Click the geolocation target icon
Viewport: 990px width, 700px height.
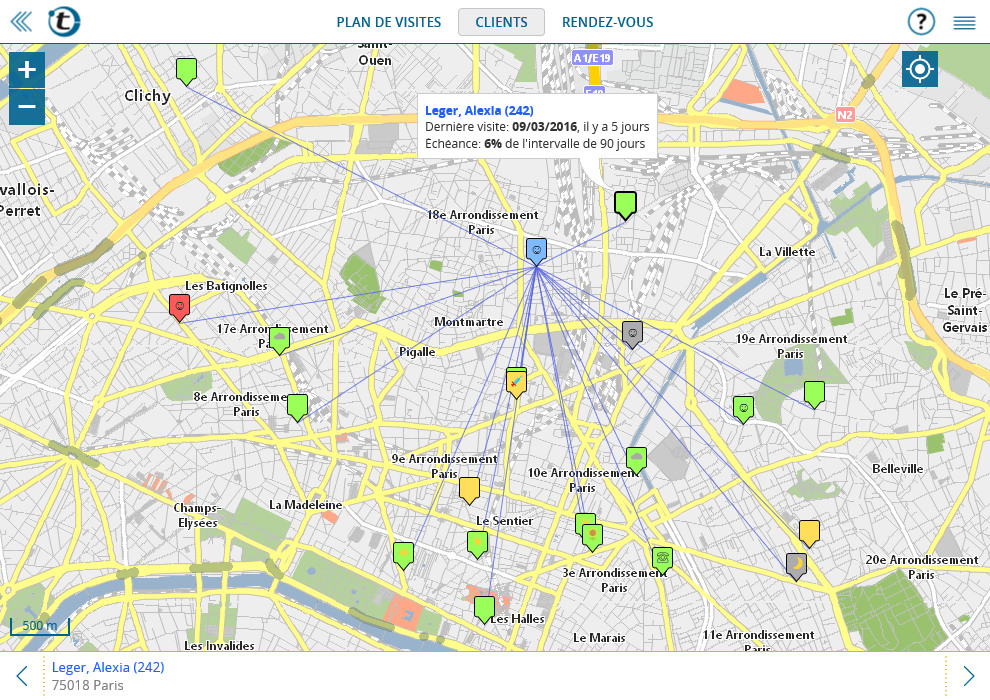(919, 69)
